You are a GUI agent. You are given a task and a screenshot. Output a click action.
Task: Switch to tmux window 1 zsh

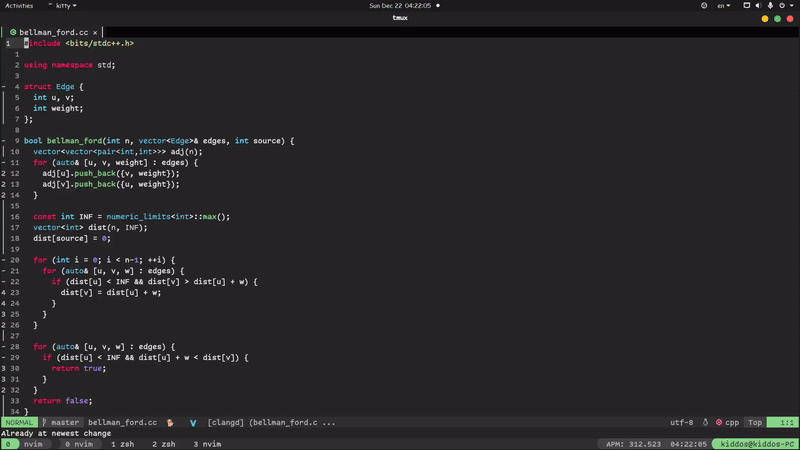(122, 444)
